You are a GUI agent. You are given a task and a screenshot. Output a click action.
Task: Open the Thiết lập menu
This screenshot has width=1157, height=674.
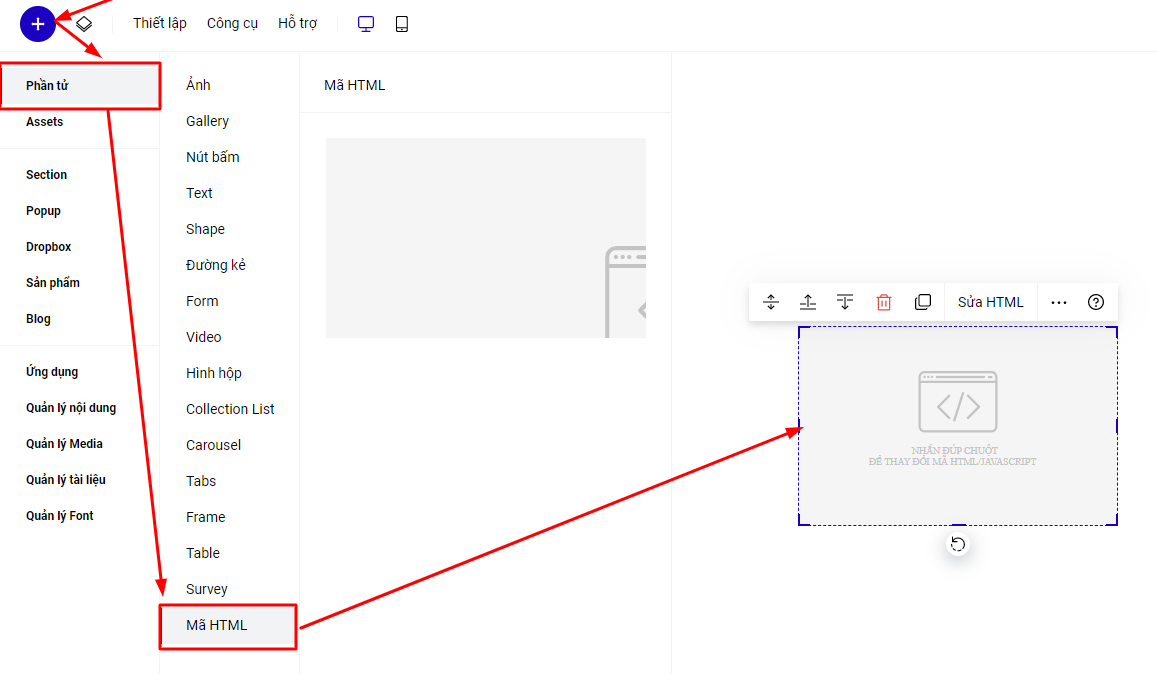(160, 23)
